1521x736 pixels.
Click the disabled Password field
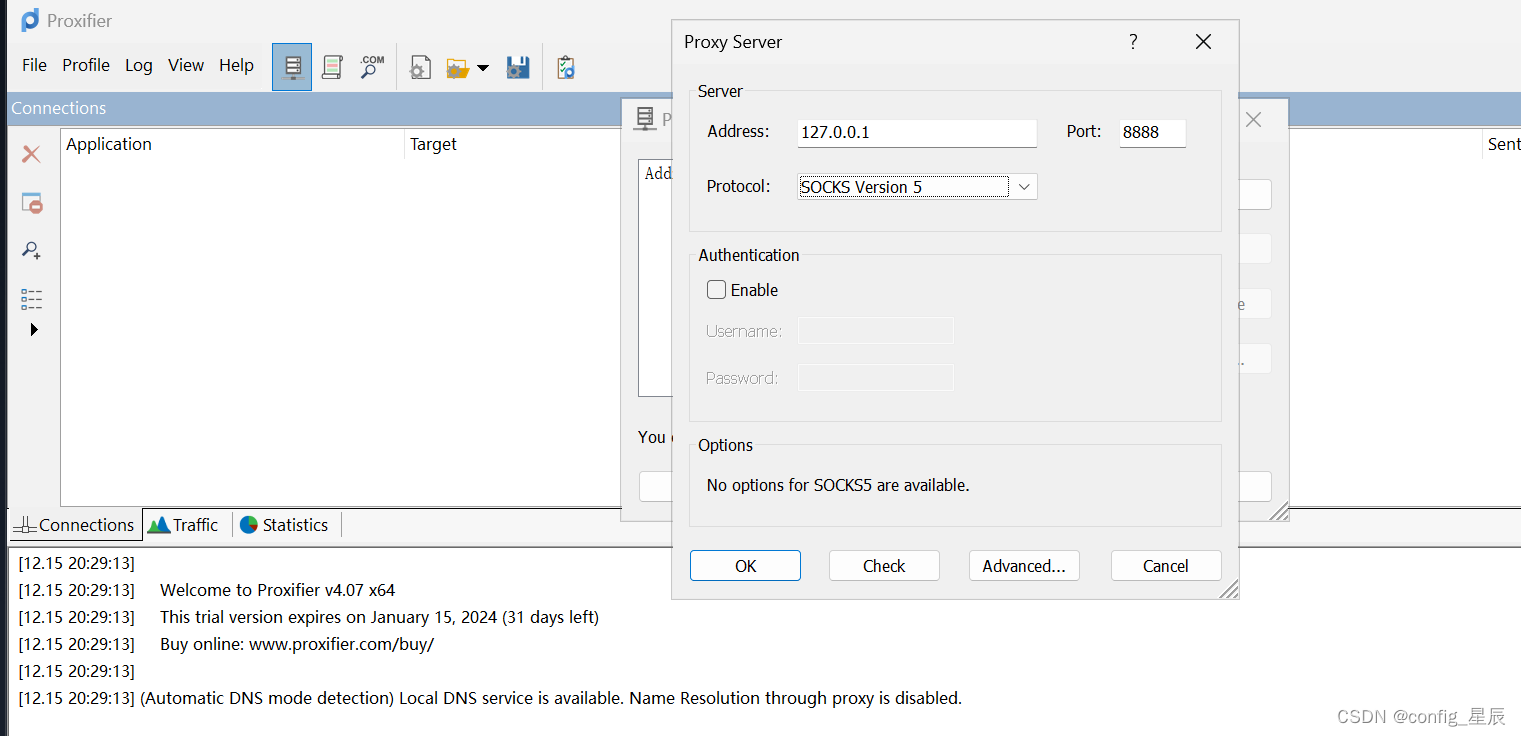[x=875, y=378]
